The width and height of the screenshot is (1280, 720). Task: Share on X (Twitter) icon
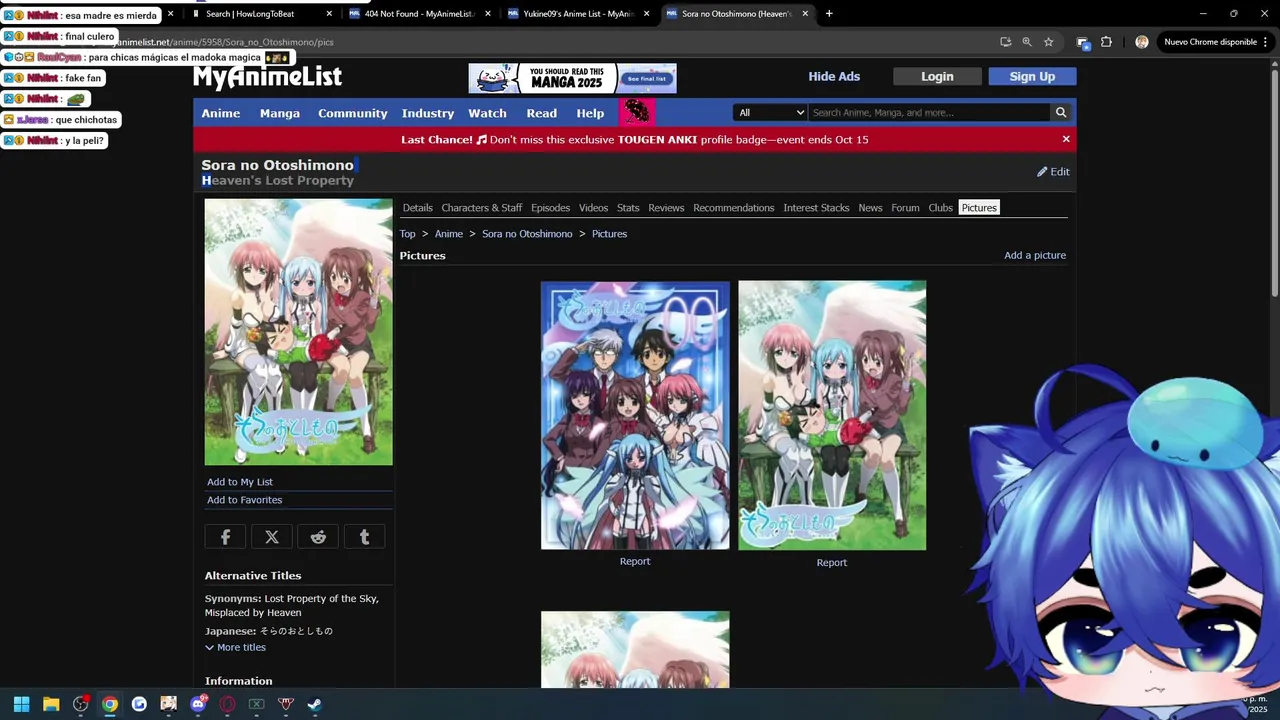click(x=272, y=537)
